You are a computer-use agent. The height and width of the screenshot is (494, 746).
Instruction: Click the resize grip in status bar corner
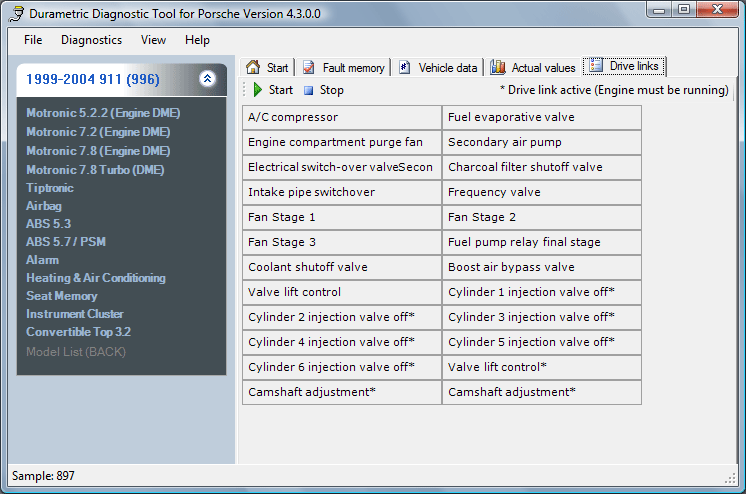(x=730, y=479)
